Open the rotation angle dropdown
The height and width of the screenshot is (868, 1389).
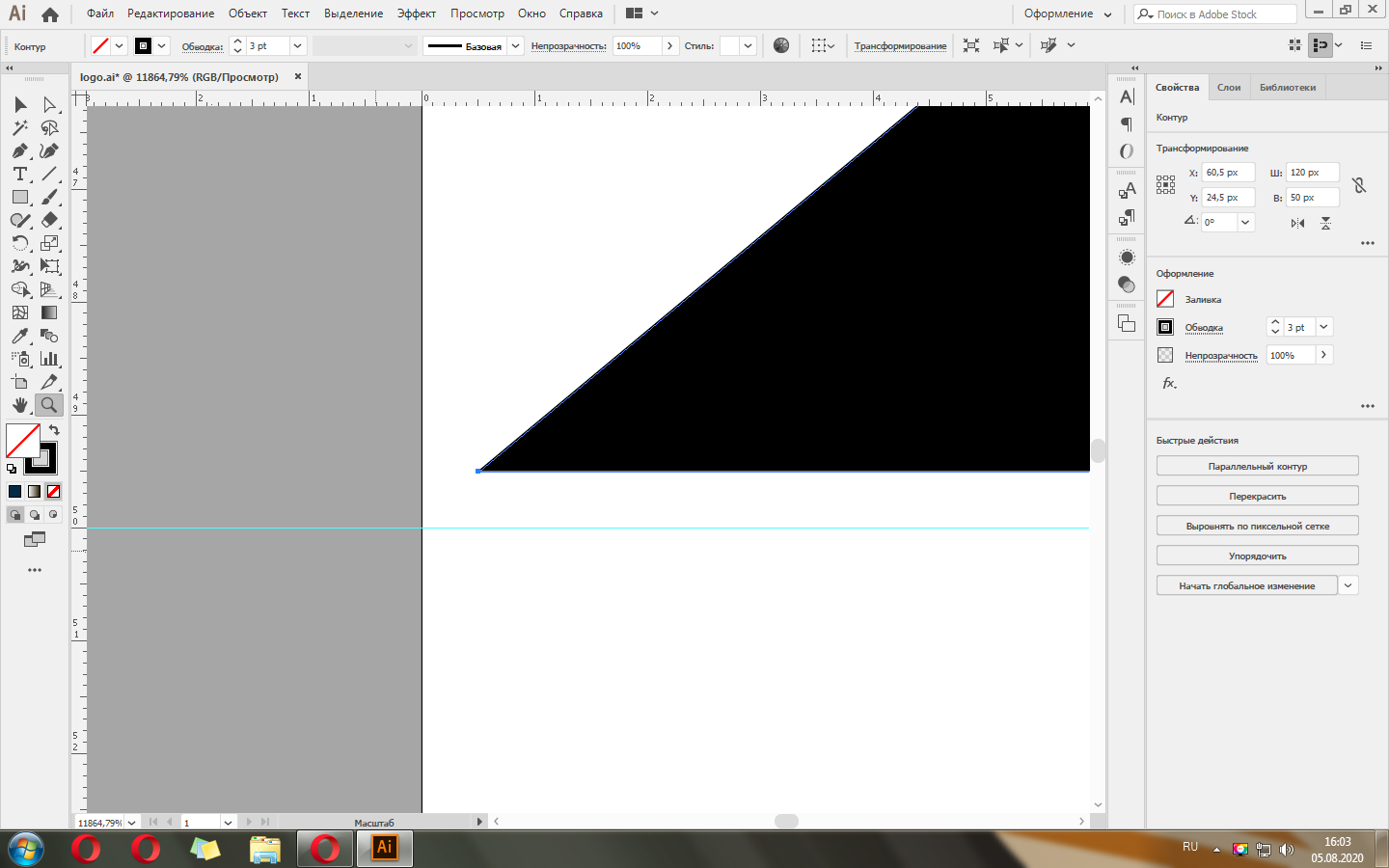1245,223
